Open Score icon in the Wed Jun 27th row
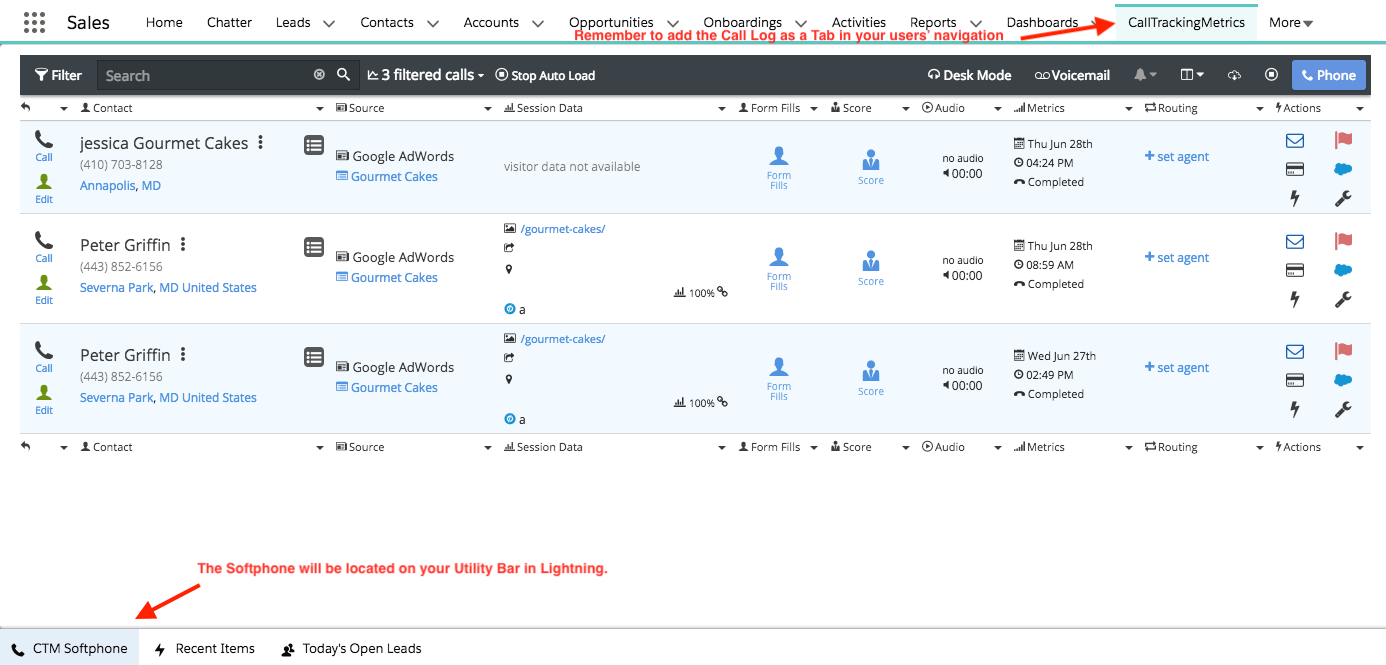 (871, 370)
